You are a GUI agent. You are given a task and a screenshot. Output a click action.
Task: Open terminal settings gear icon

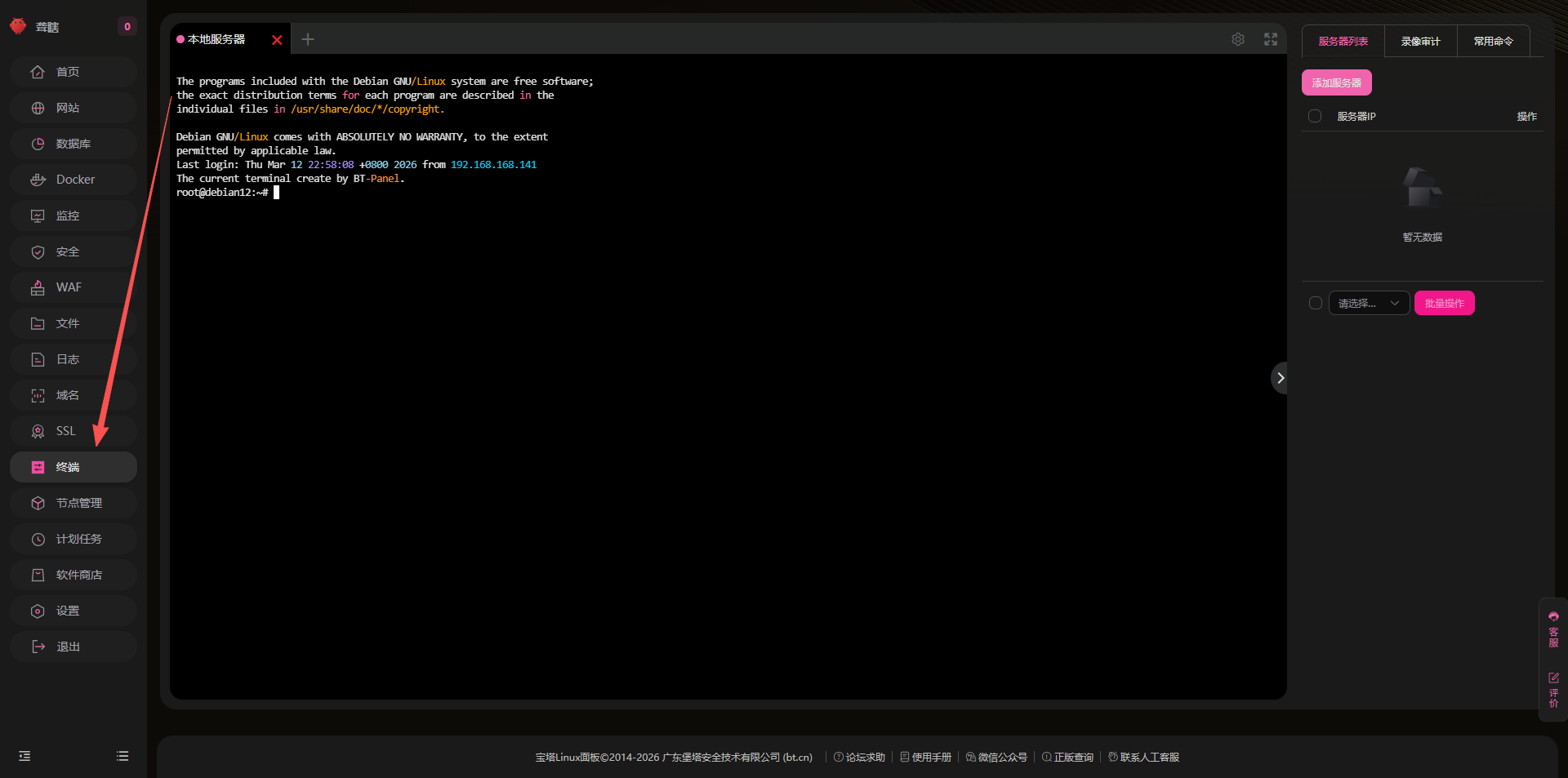1238,39
